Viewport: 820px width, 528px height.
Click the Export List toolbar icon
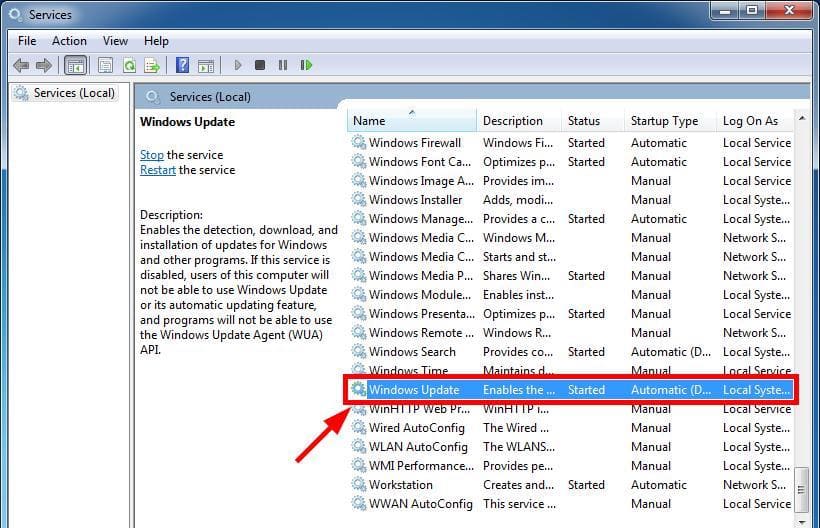coord(152,65)
